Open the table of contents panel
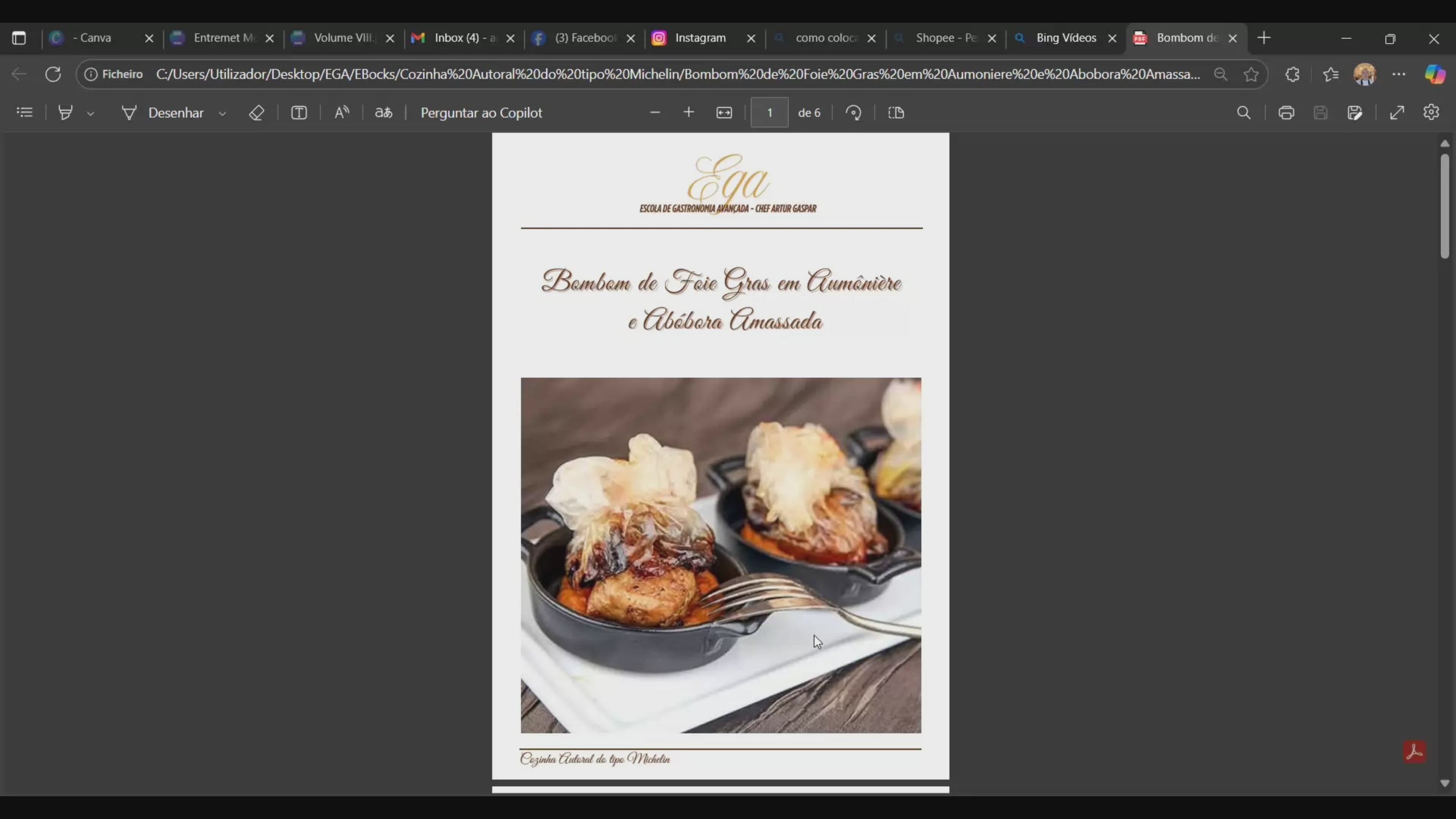Image resolution: width=1456 pixels, height=819 pixels. click(x=25, y=112)
